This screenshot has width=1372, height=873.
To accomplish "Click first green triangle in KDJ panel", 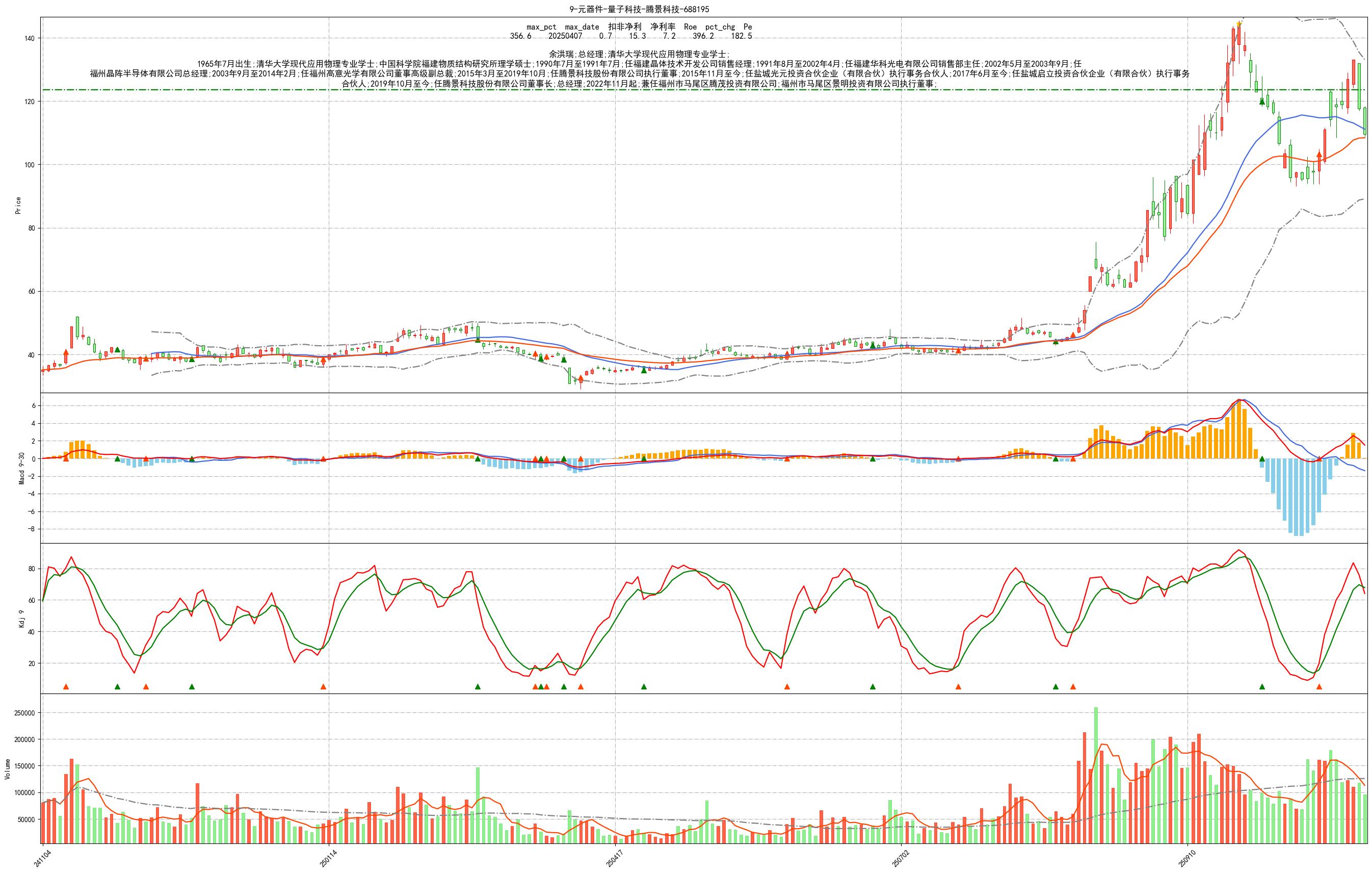I will [117, 686].
